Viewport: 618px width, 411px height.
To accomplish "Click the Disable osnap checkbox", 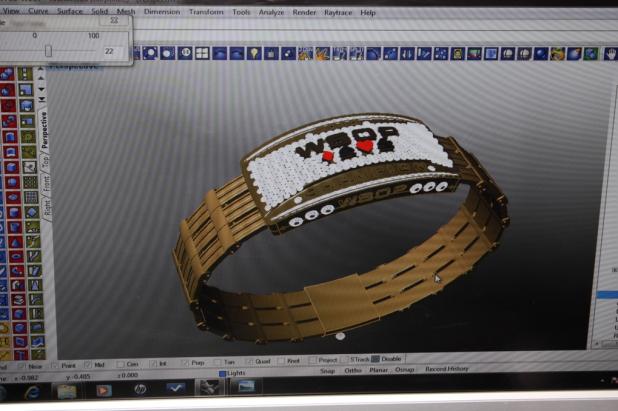I will click(x=376, y=359).
